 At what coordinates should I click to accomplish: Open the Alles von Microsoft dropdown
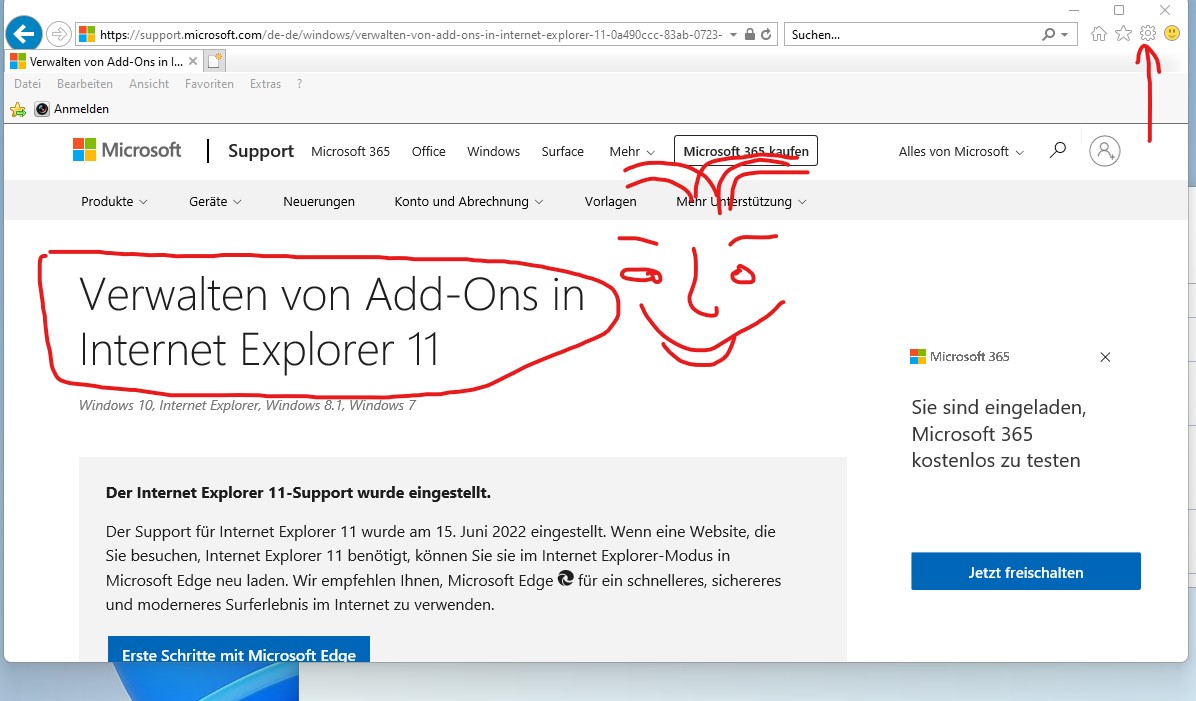click(961, 152)
